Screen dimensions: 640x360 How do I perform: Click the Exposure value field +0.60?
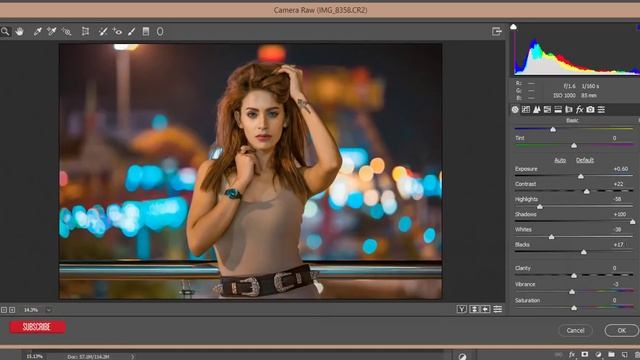tap(620, 169)
